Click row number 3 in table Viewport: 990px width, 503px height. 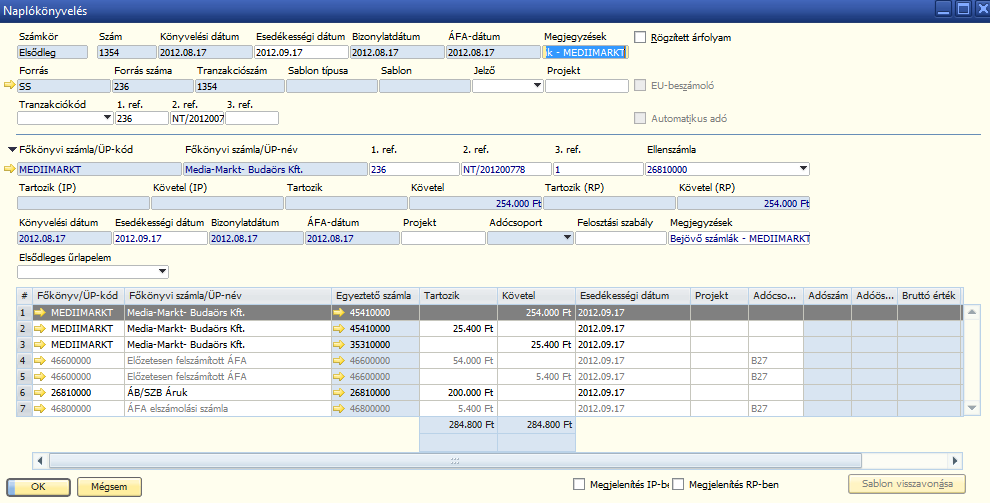pyautogui.click(x=24, y=345)
